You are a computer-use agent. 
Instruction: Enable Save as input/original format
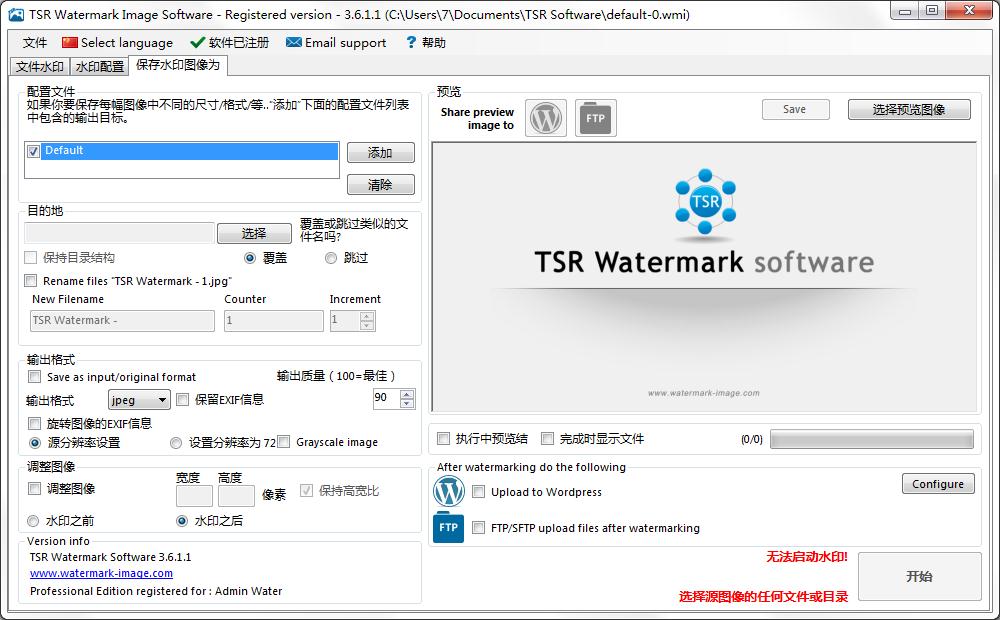(x=34, y=376)
